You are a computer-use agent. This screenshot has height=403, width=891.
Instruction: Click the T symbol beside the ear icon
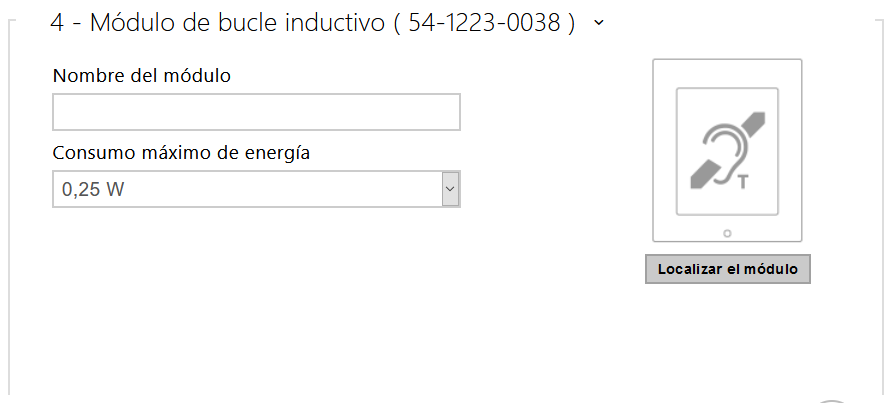(742, 181)
